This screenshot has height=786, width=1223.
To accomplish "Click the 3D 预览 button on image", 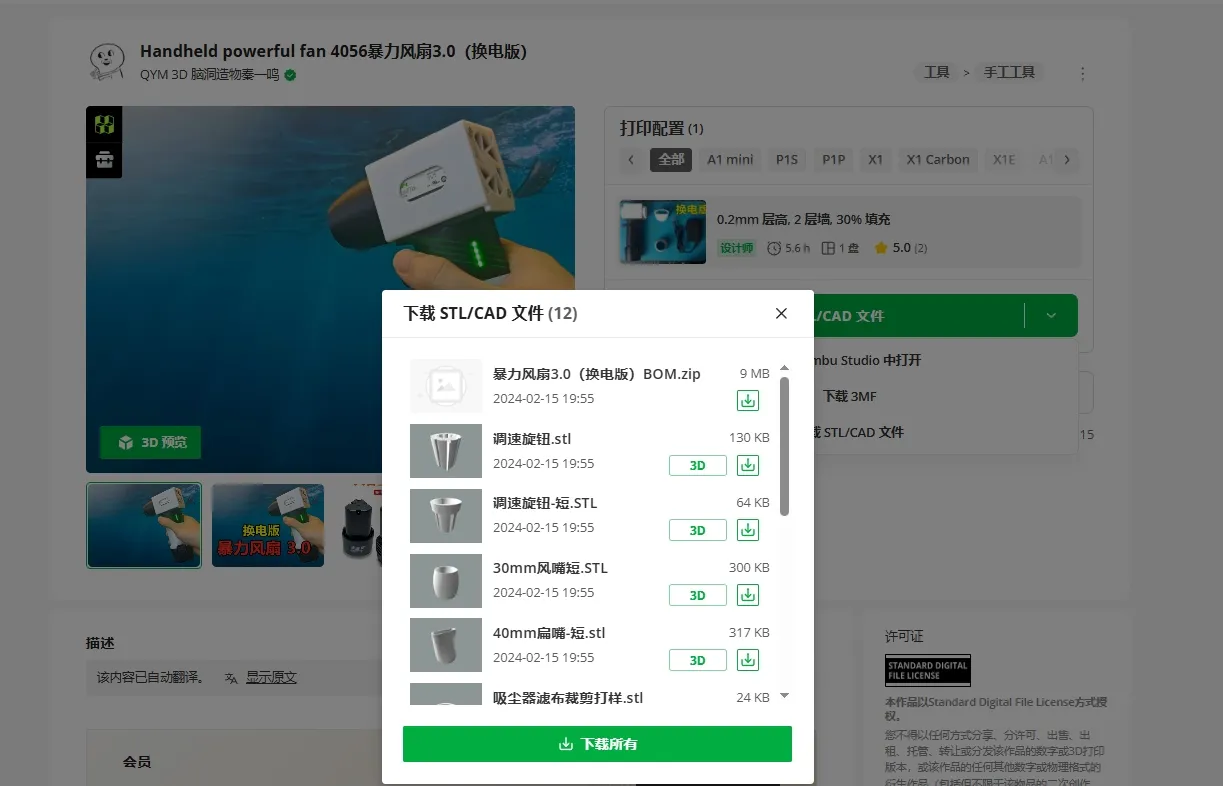I will [150, 442].
